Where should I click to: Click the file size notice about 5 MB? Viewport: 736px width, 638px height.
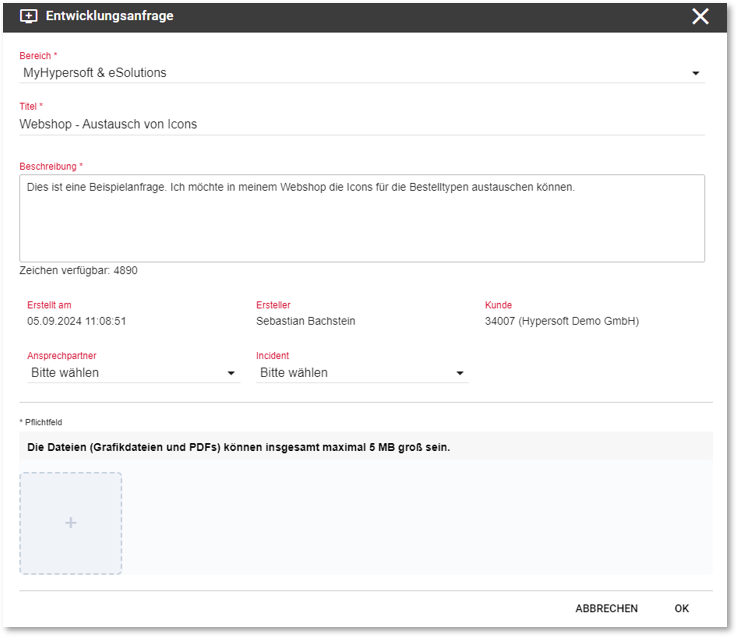[238, 447]
